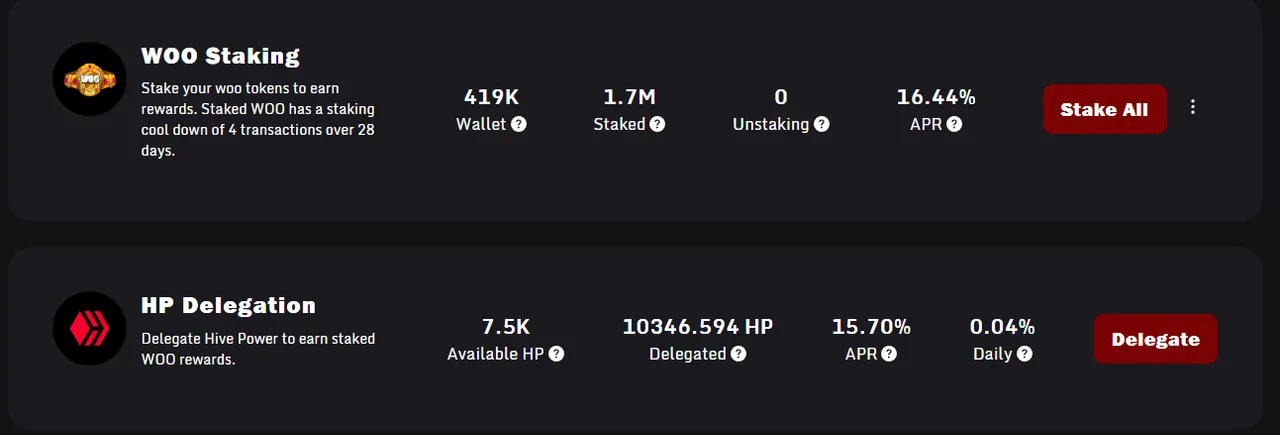The width and height of the screenshot is (1280, 435).
Task: Open the three-dot menu for WOO Staking
Action: (1192, 107)
